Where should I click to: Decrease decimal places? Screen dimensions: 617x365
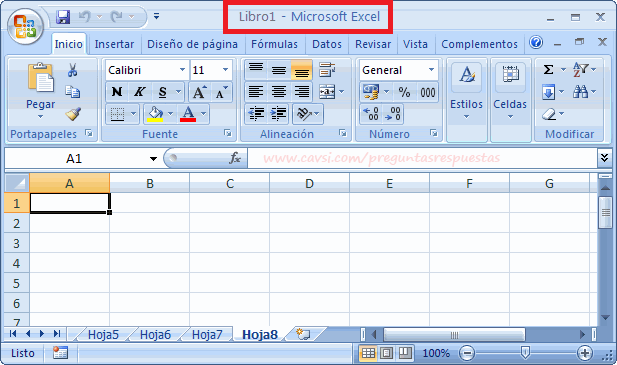(393, 114)
